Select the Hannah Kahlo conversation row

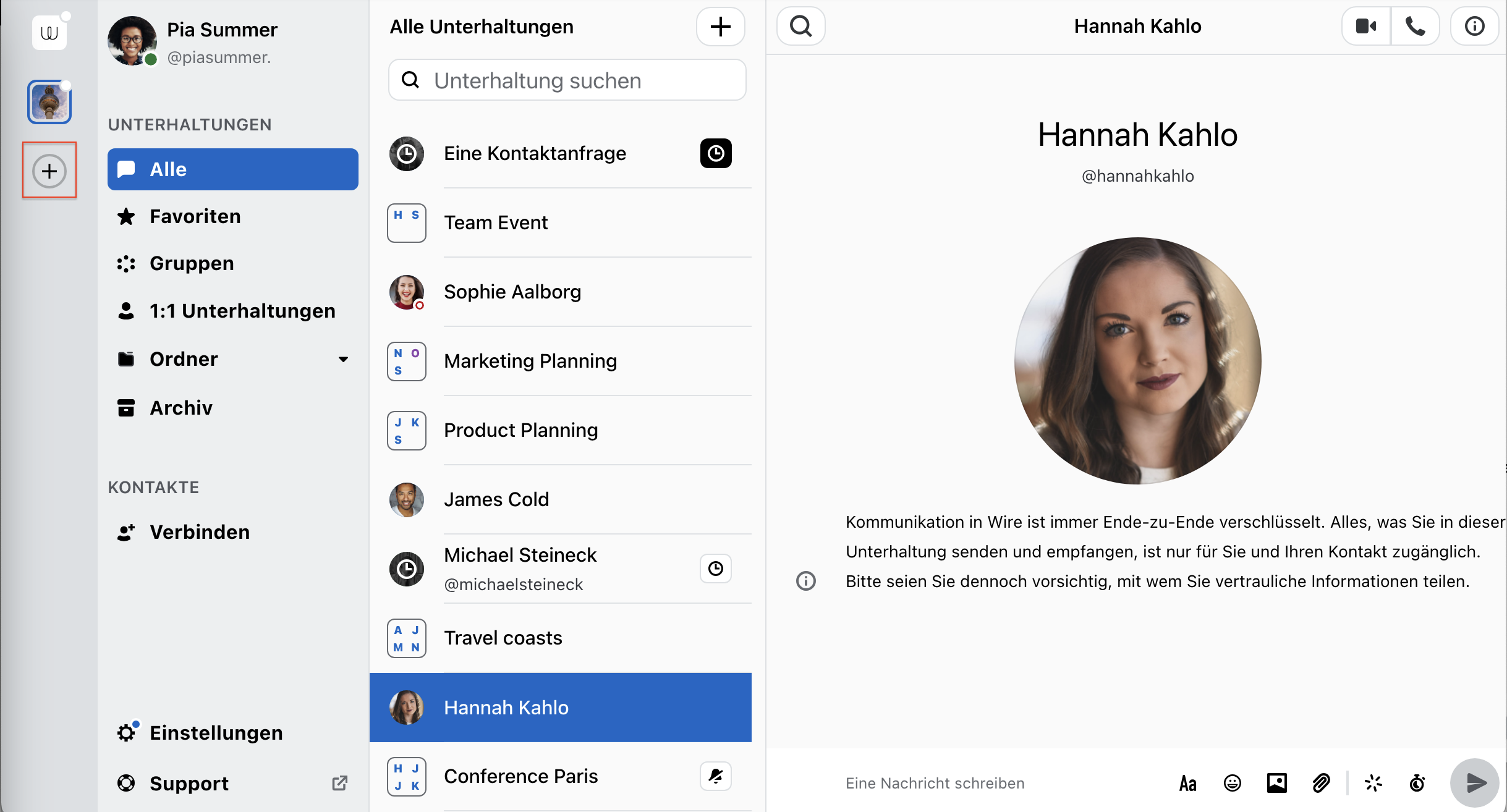pos(561,708)
